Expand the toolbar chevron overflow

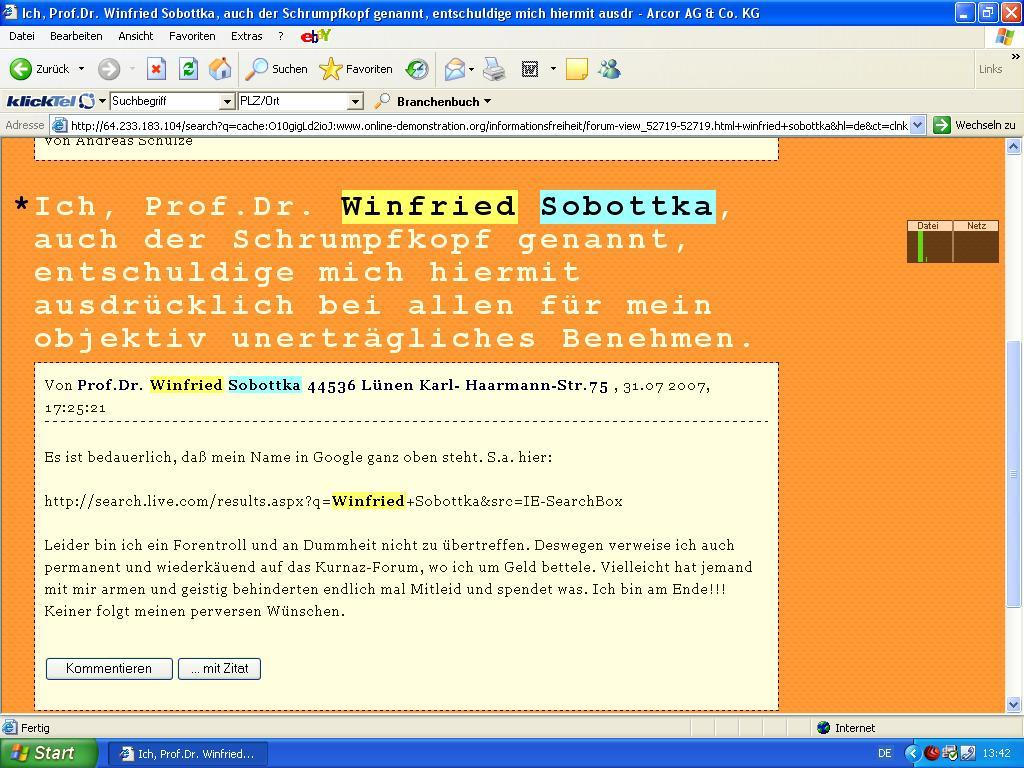tap(1015, 57)
